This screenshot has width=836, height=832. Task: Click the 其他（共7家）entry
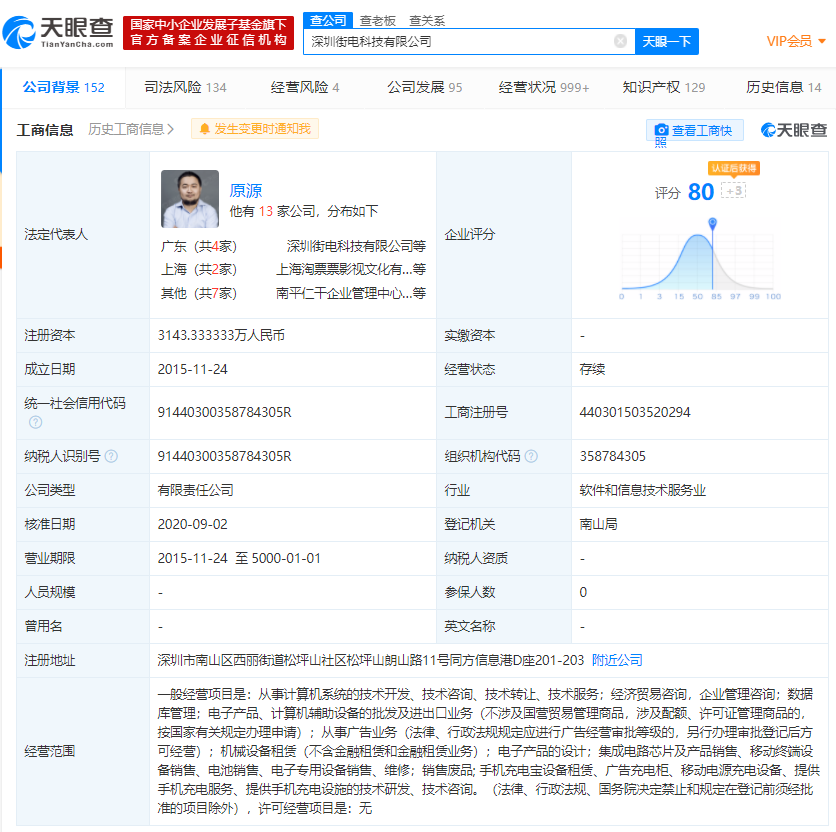(199, 293)
